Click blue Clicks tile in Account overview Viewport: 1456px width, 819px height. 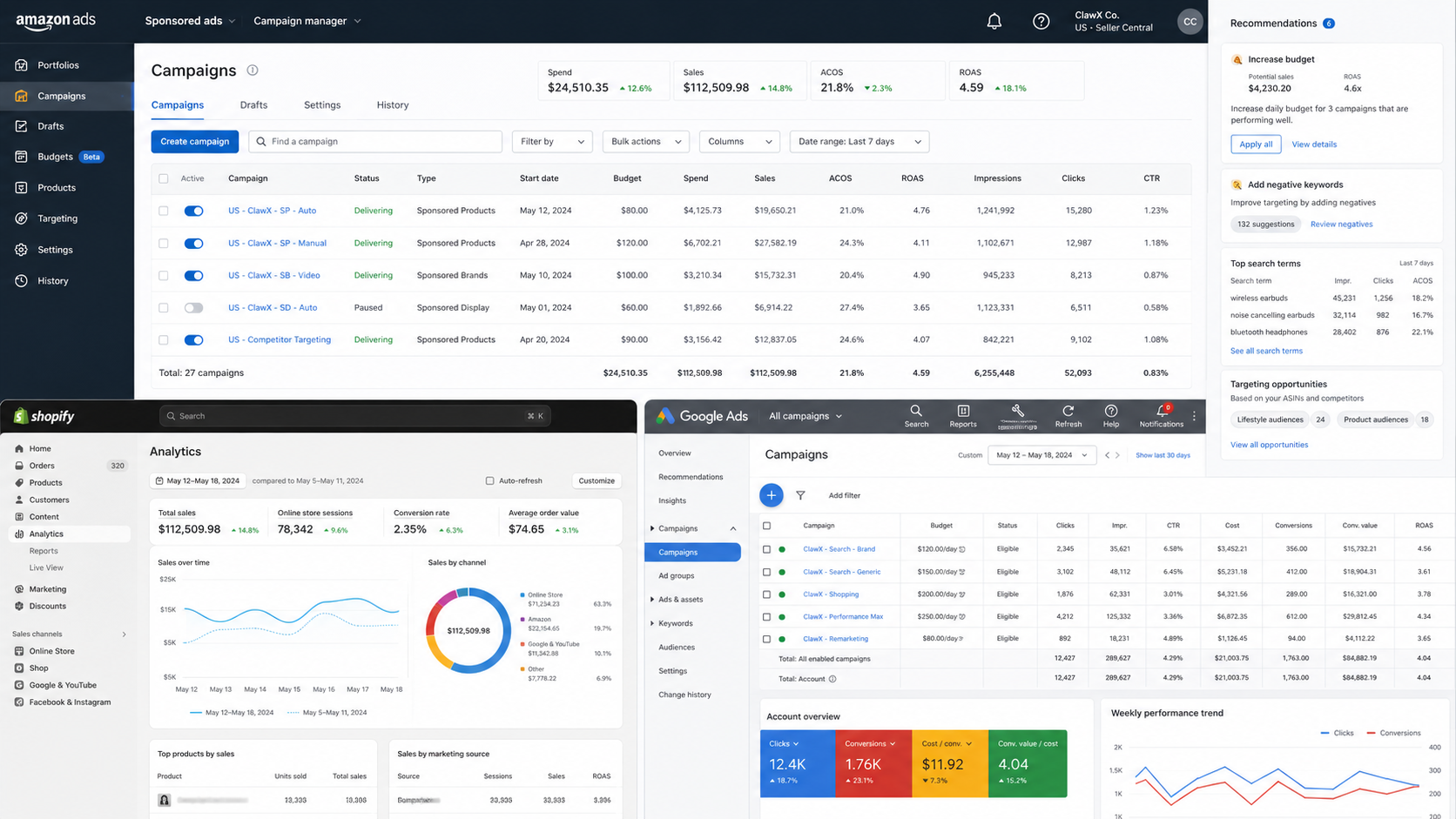point(797,763)
